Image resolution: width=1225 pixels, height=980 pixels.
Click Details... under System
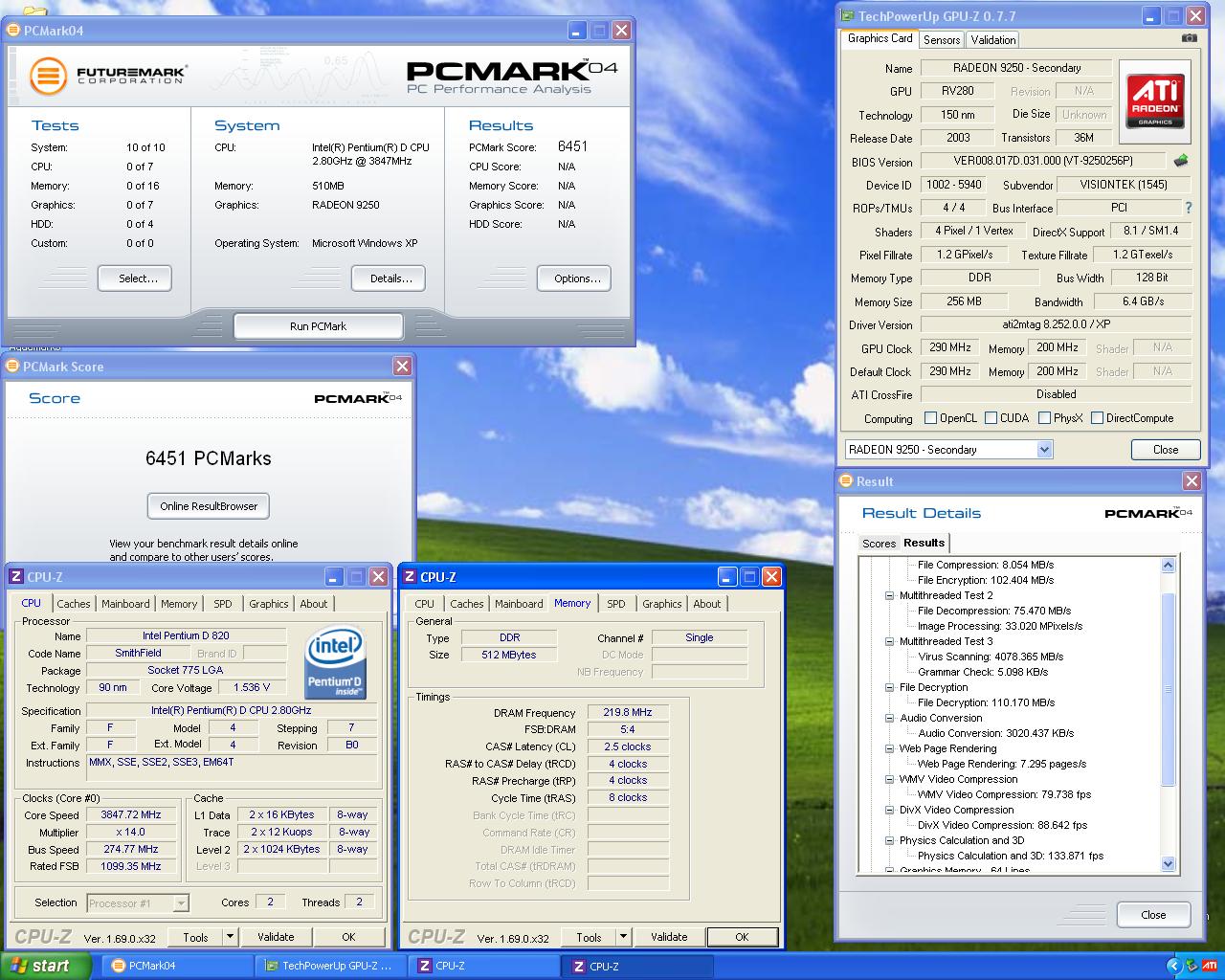point(389,278)
